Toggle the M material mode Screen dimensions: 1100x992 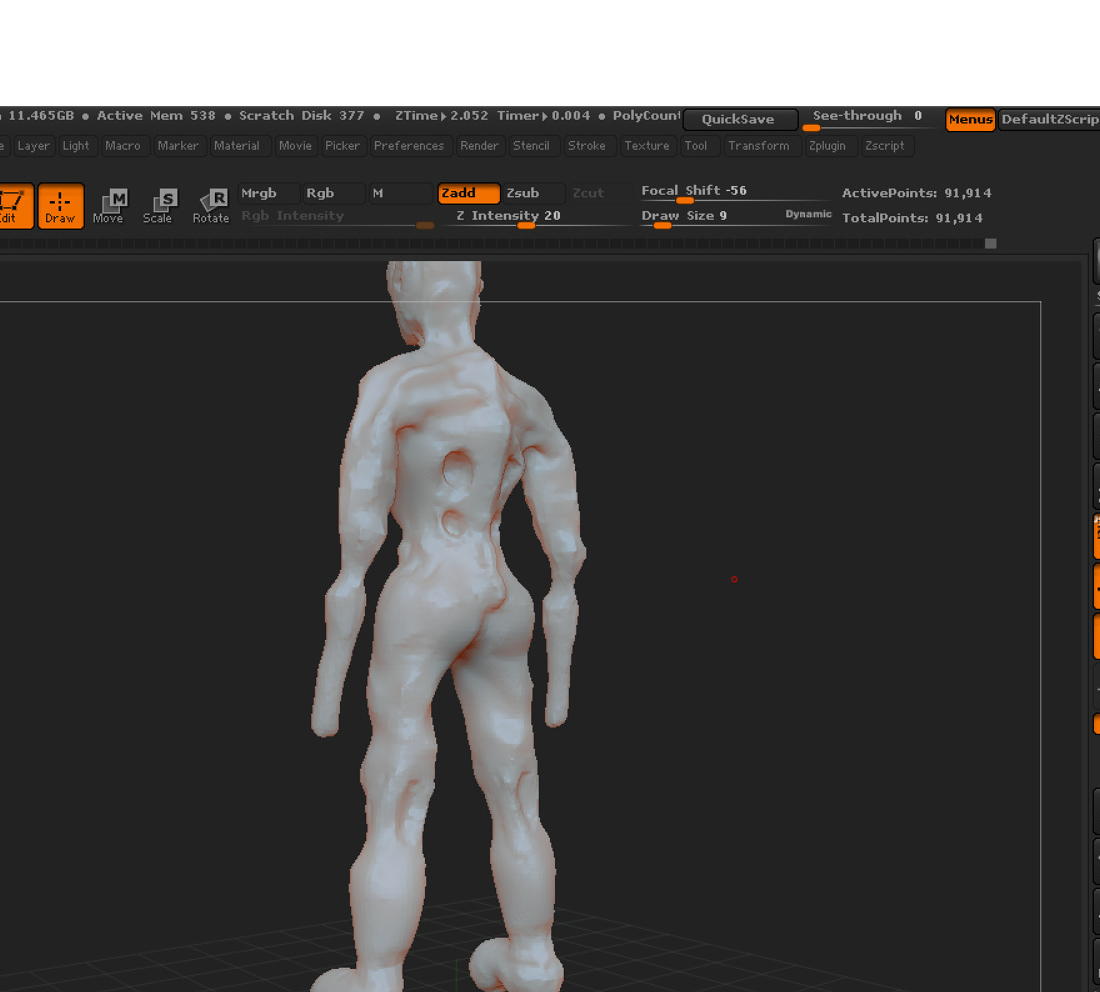coord(400,193)
